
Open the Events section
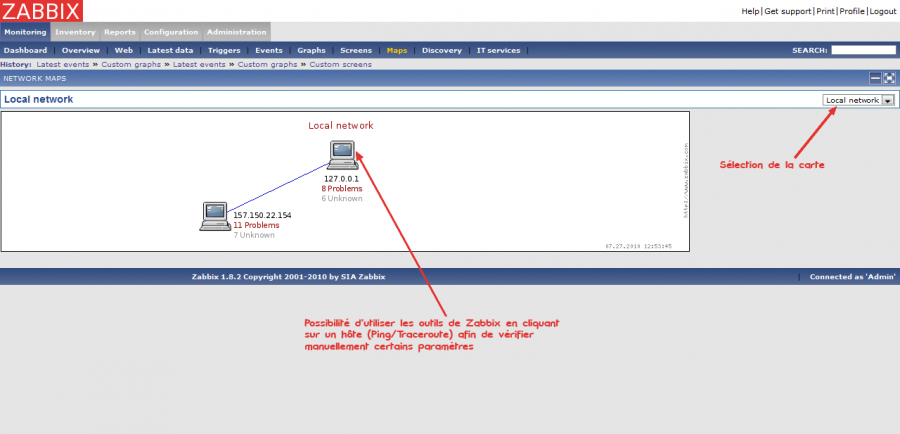269,51
